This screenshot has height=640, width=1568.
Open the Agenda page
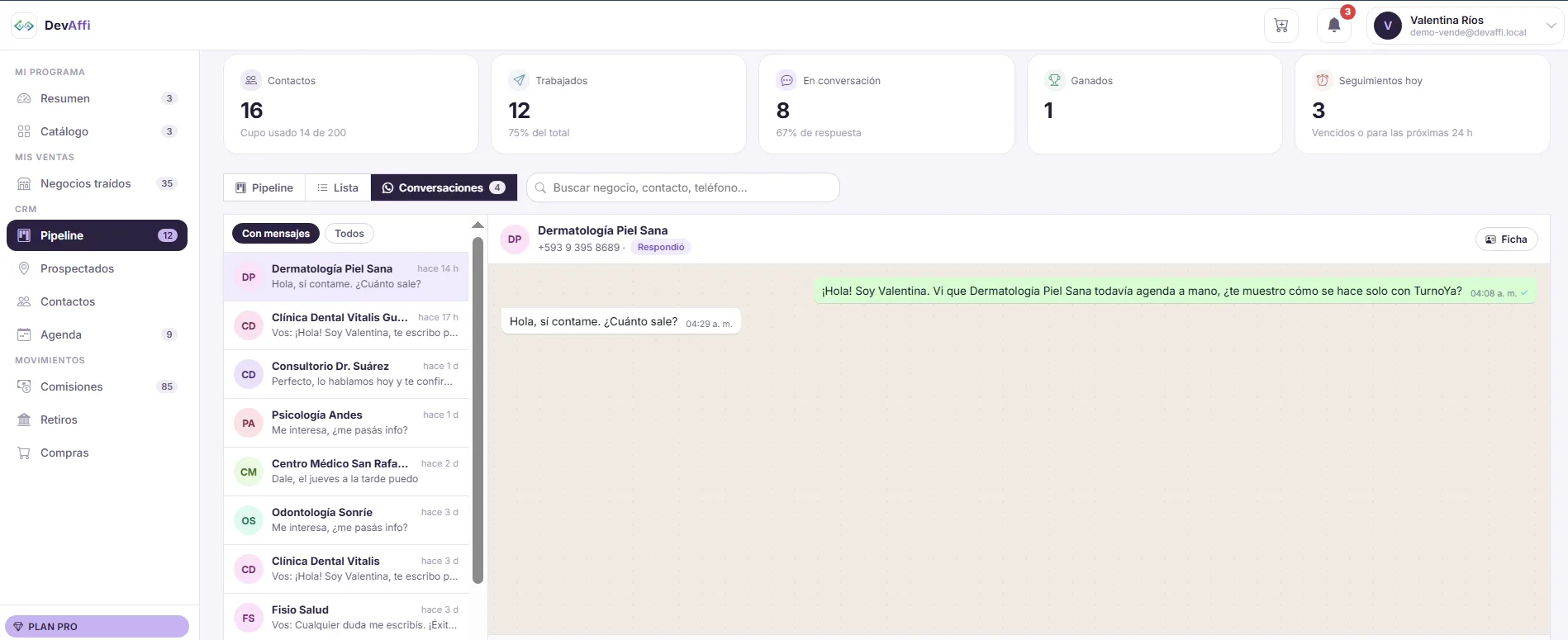point(97,334)
